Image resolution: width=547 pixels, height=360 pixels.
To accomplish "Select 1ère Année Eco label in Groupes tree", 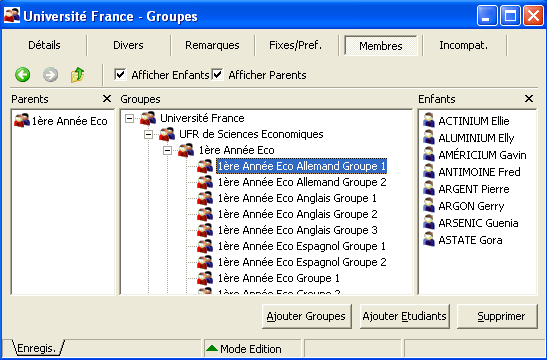I will click(x=236, y=150).
